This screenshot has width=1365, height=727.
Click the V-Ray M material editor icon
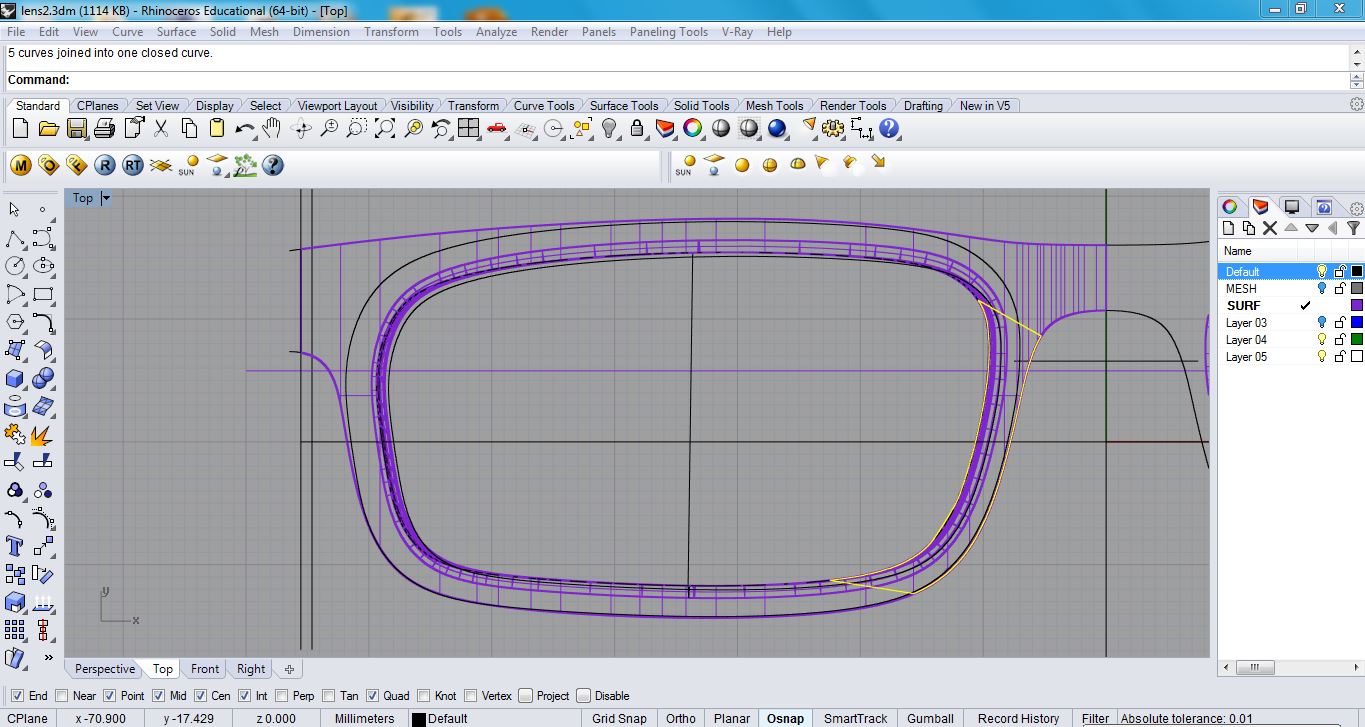click(20, 165)
